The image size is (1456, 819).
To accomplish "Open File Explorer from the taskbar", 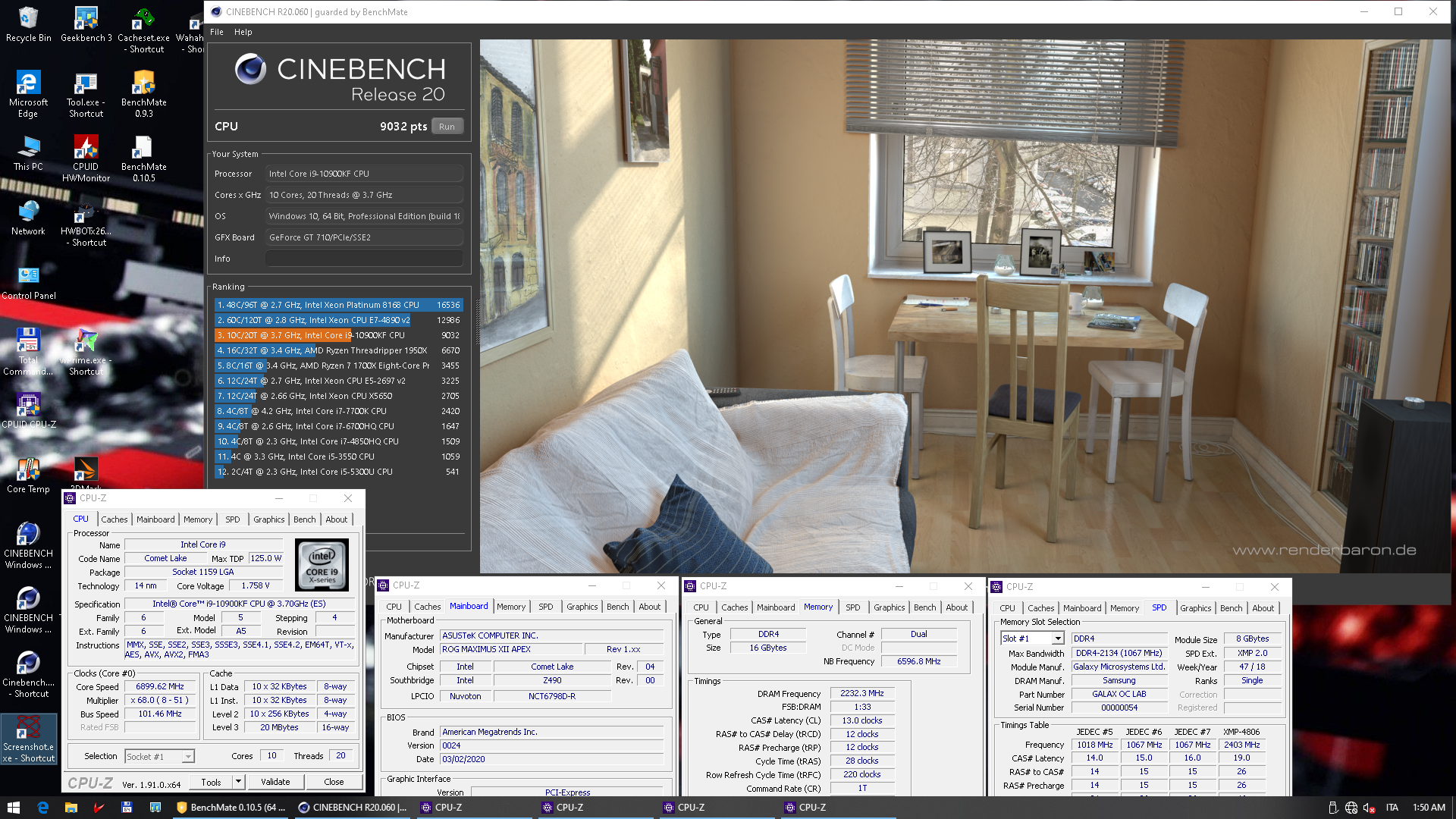I will click(71, 807).
